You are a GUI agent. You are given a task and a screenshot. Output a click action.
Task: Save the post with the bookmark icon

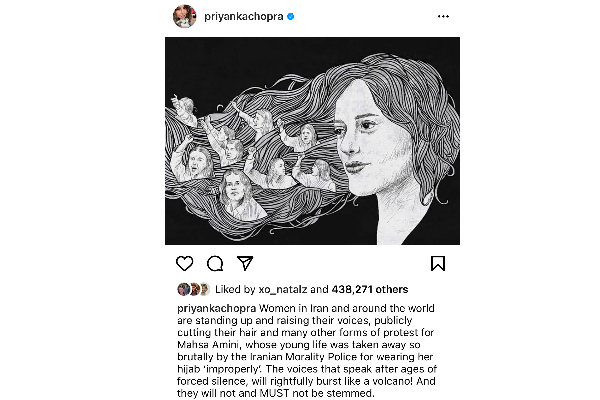(x=438, y=264)
